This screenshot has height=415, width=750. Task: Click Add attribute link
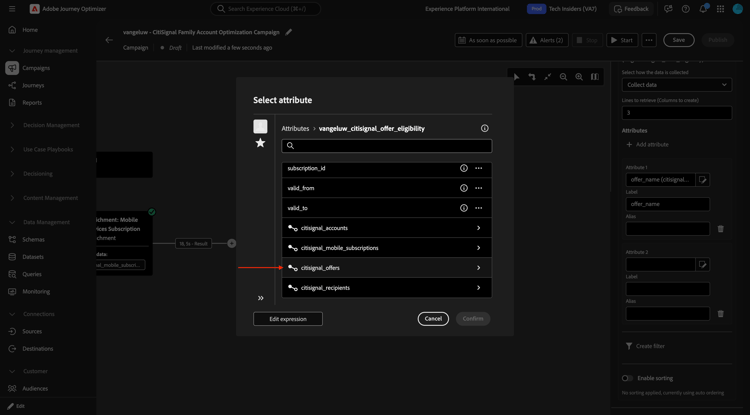pyautogui.click(x=648, y=144)
